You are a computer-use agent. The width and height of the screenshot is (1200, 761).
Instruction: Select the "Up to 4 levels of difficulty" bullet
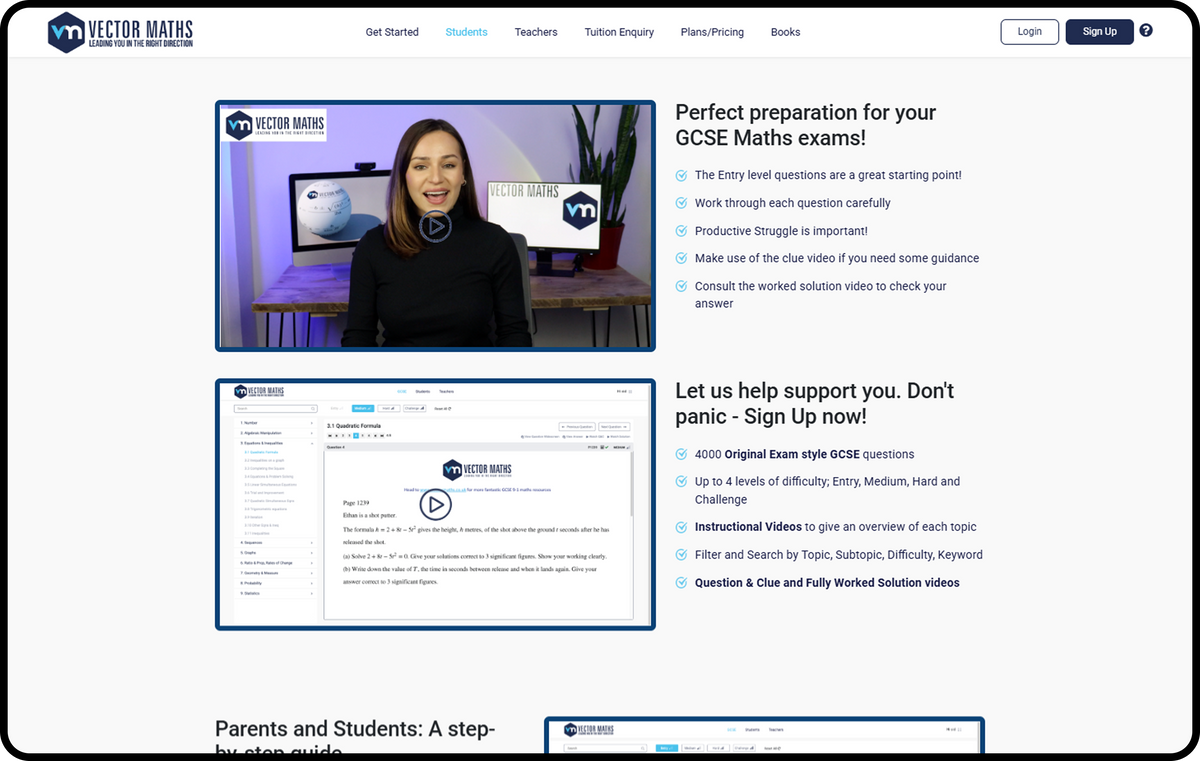point(827,490)
